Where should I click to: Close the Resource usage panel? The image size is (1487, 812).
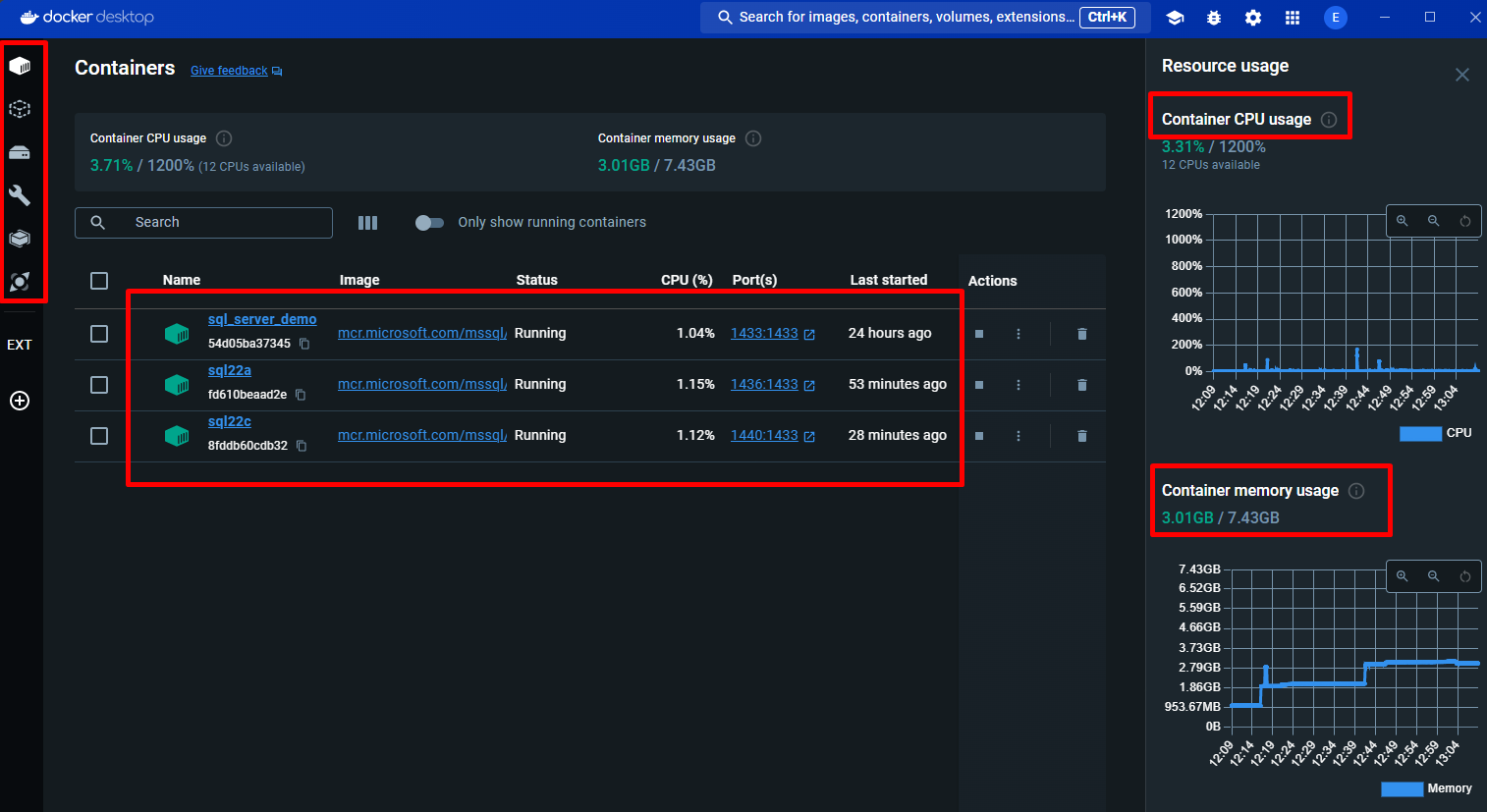click(1462, 75)
